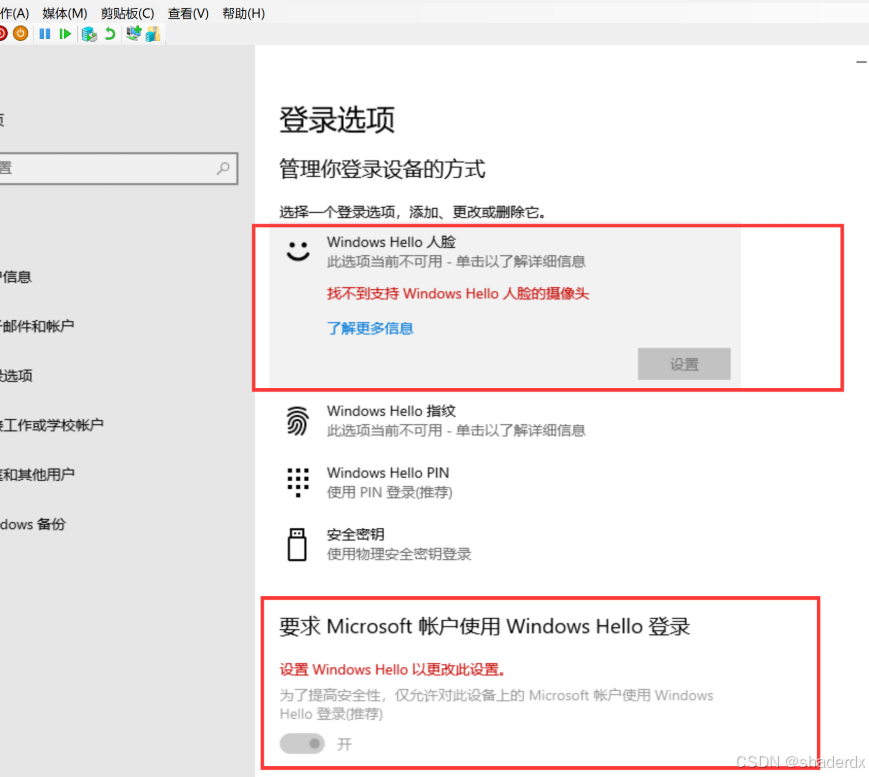Viewport: 869px width, 777px height.
Task: Open the 帐户信息 sidebar entry
Action: pyautogui.click(x=16, y=277)
